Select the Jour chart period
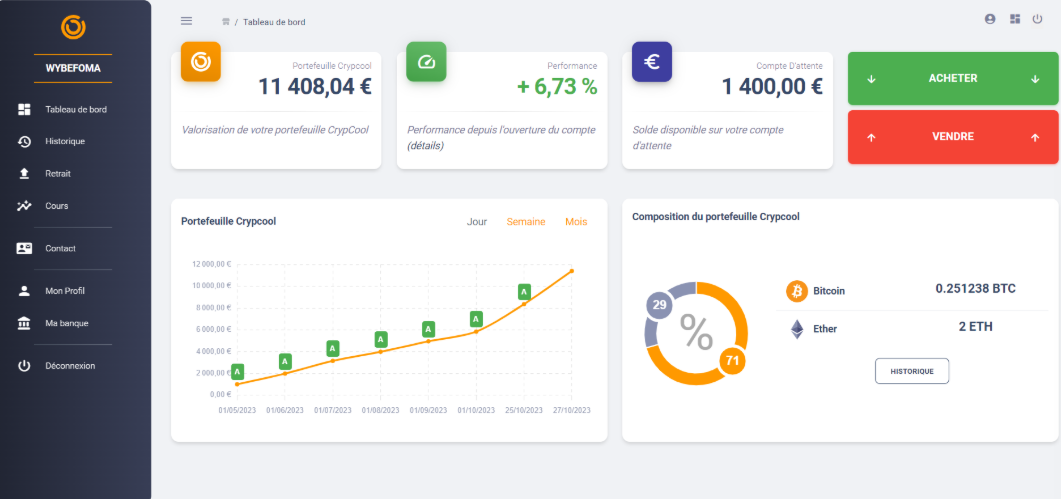This screenshot has width=1061, height=499. coord(477,222)
